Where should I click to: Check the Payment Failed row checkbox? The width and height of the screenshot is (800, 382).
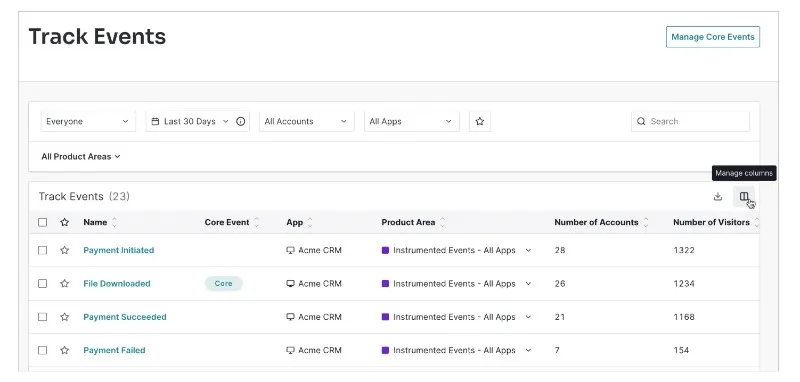(42, 350)
